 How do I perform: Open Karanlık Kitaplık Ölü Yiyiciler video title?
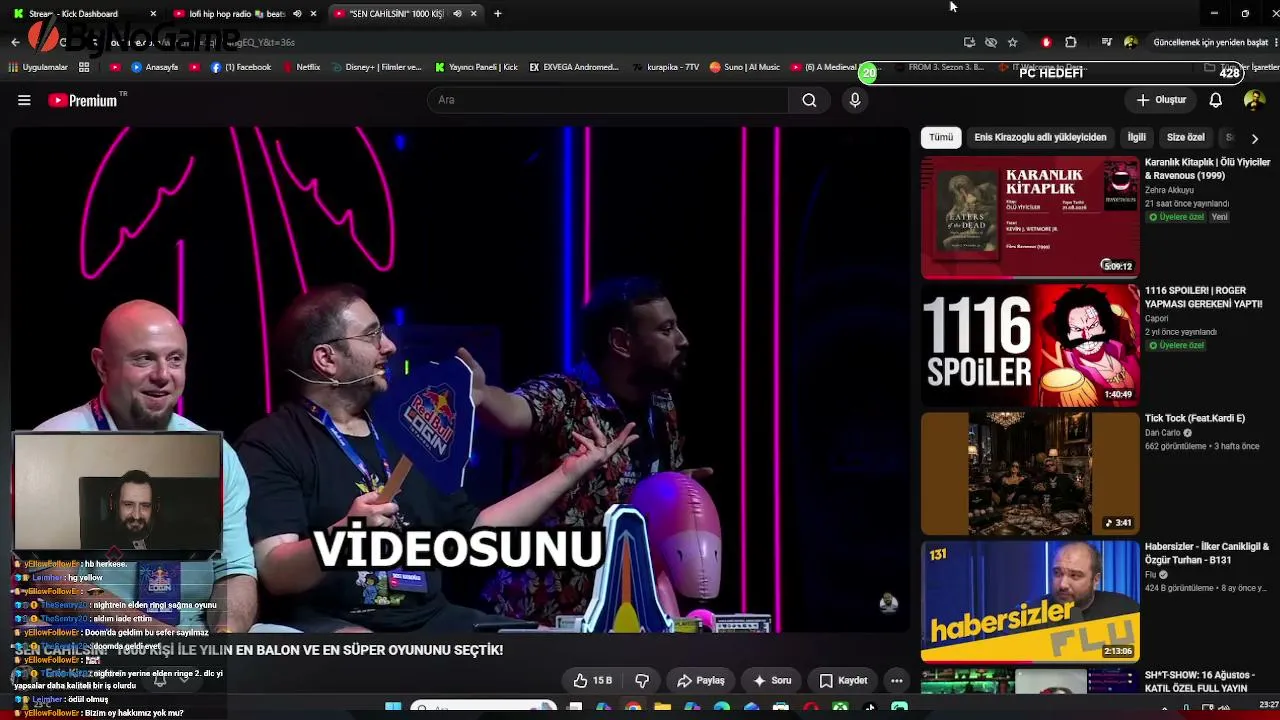(x=1207, y=169)
